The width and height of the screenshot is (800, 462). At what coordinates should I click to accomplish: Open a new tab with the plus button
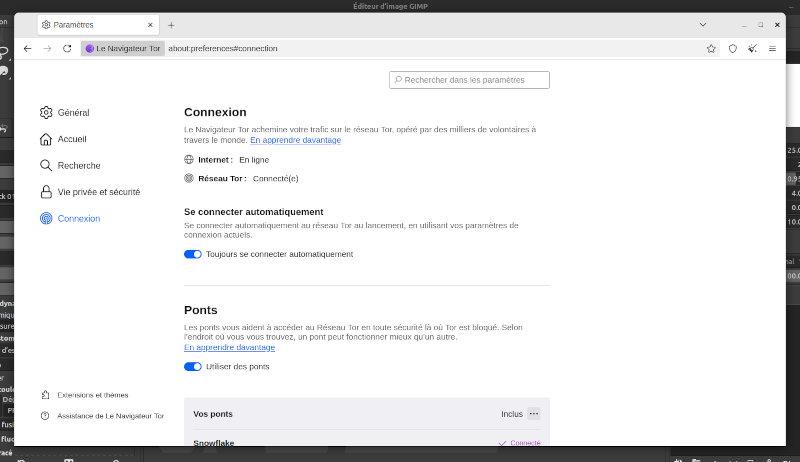click(x=171, y=25)
